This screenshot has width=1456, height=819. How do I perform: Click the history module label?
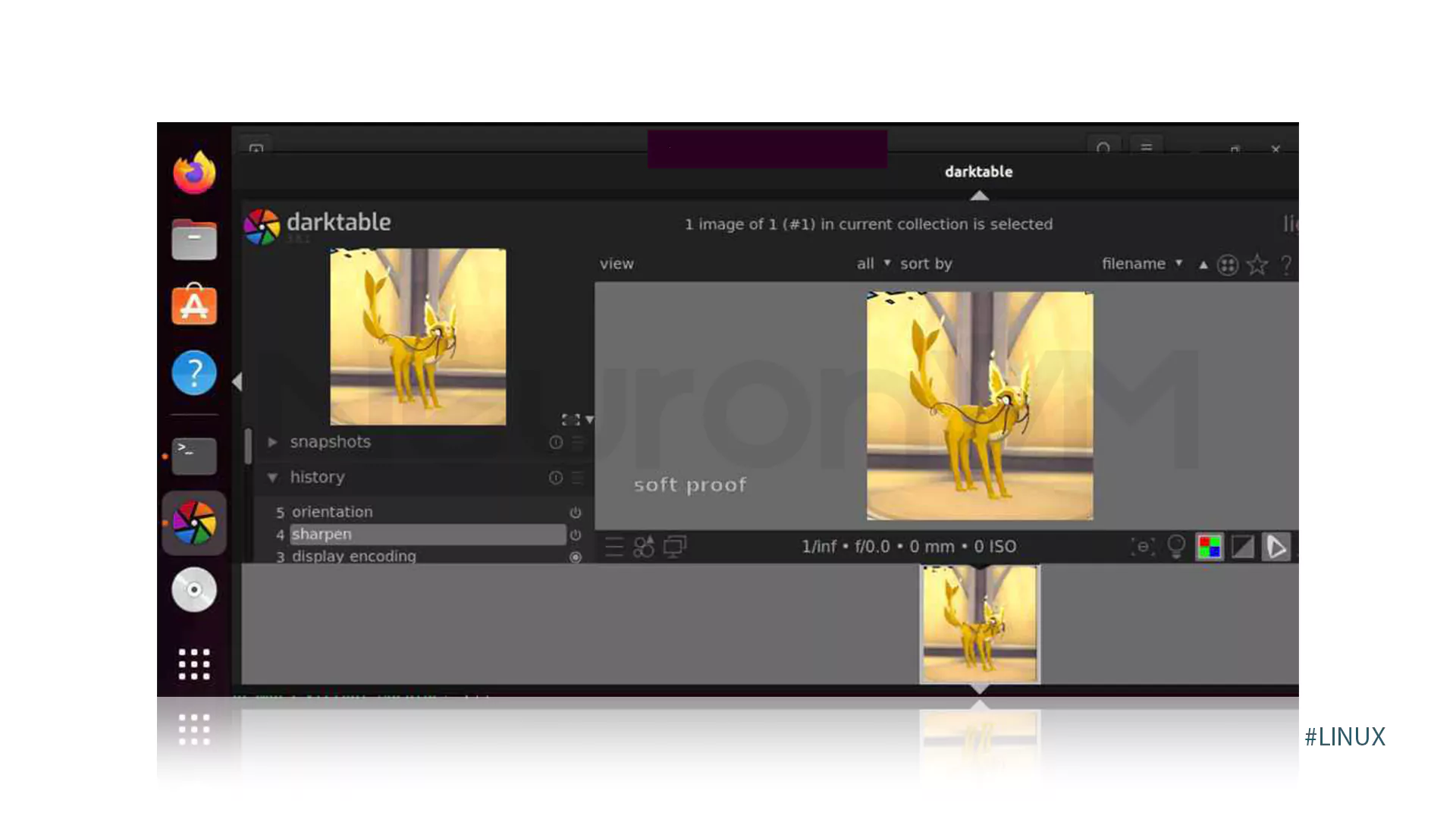[x=318, y=478]
